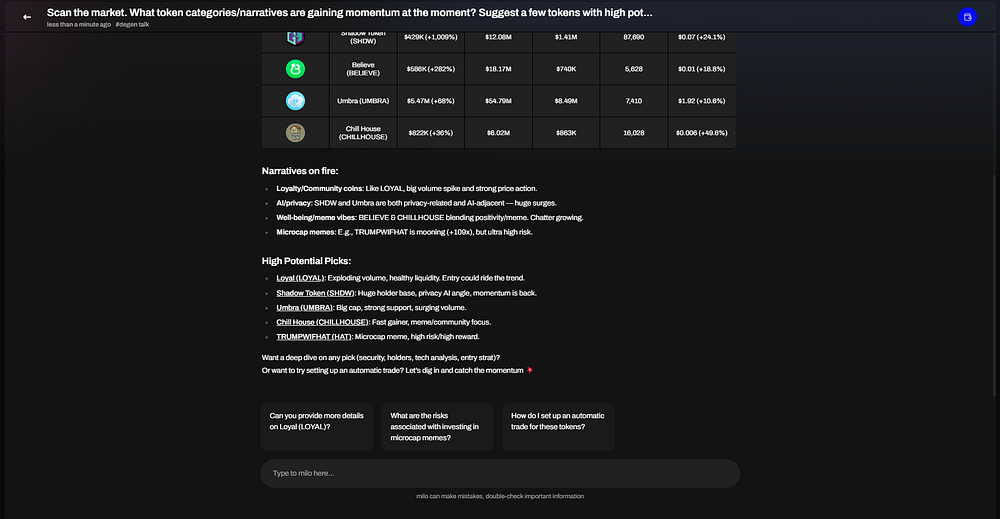
Task: Focus the 'Type to milo here...' input
Action: point(500,473)
